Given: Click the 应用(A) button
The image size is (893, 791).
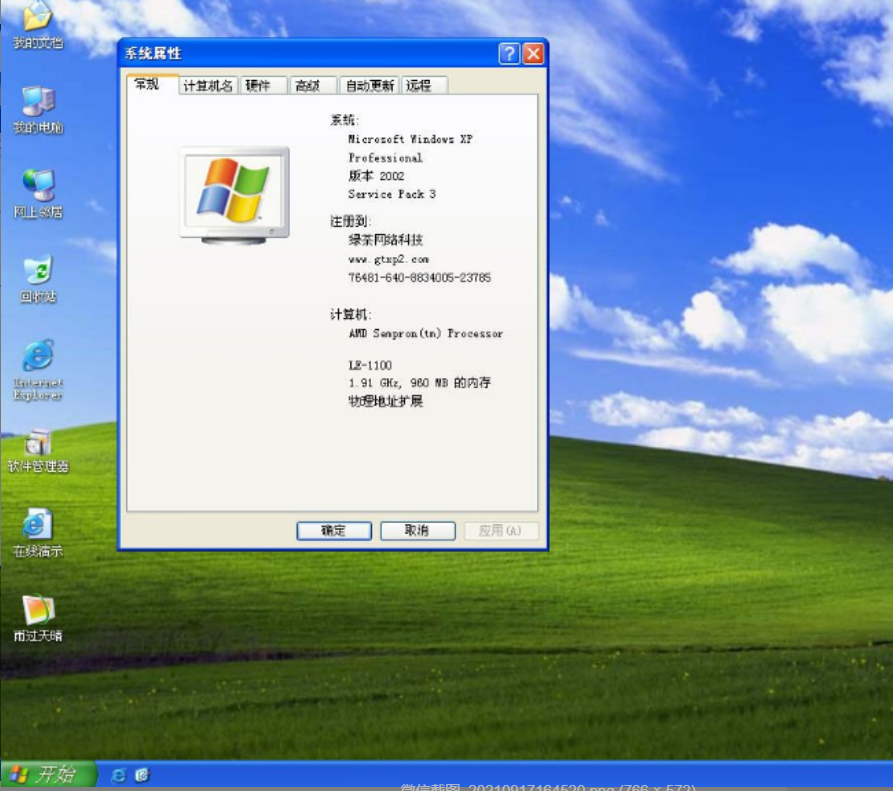Looking at the screenshot, I should click(501, 531).
